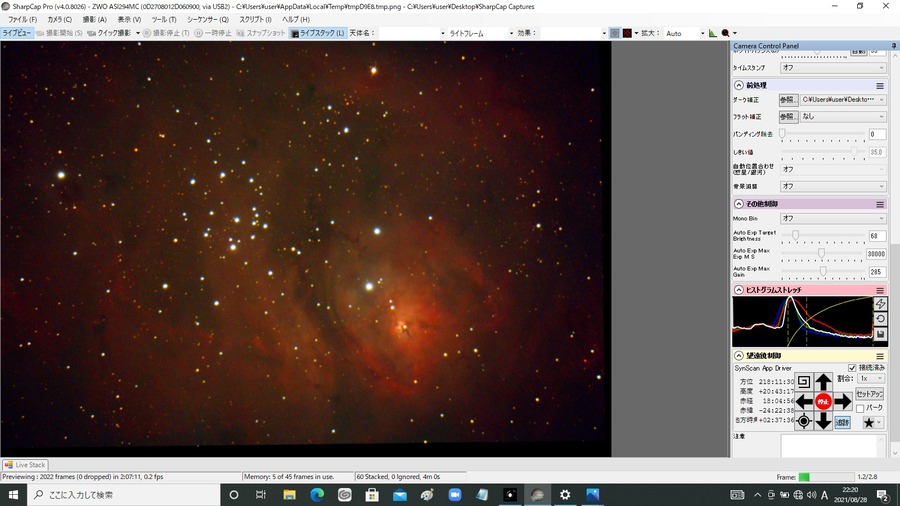Open 表示 (V) menu
Screen dimensions: 900x506
(129, 20)
